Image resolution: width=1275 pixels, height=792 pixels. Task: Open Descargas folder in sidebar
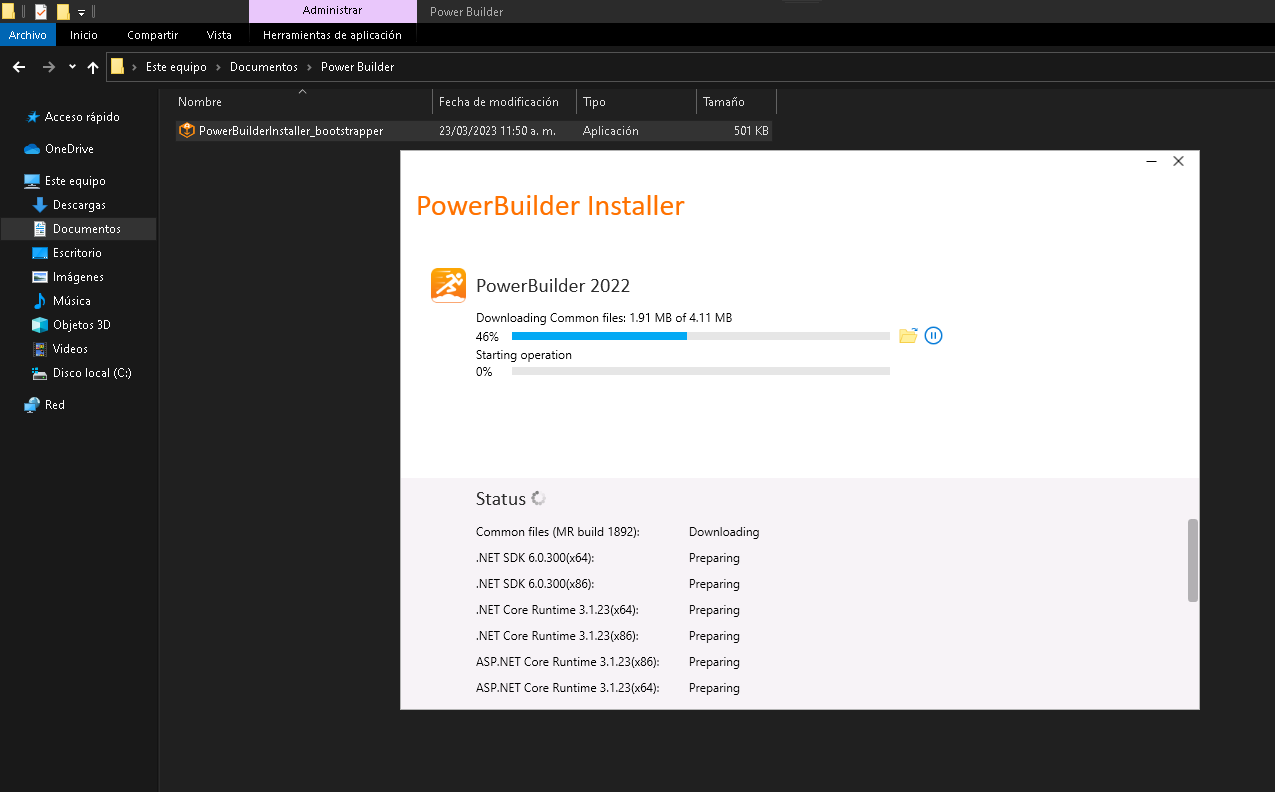click(79, 205)
